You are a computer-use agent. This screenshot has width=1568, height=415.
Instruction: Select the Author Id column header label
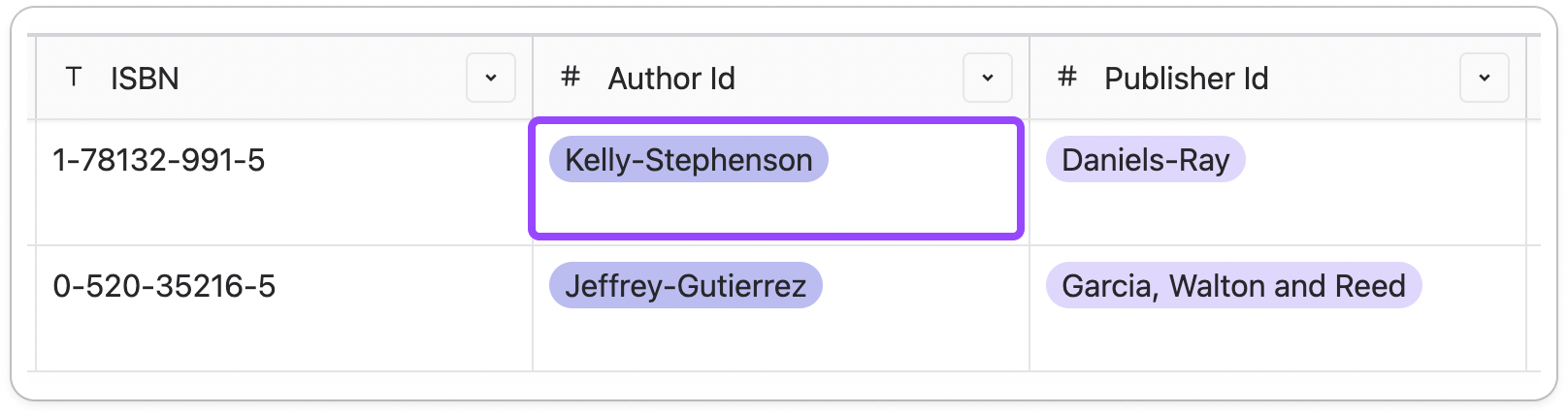[x=671, y=78]
